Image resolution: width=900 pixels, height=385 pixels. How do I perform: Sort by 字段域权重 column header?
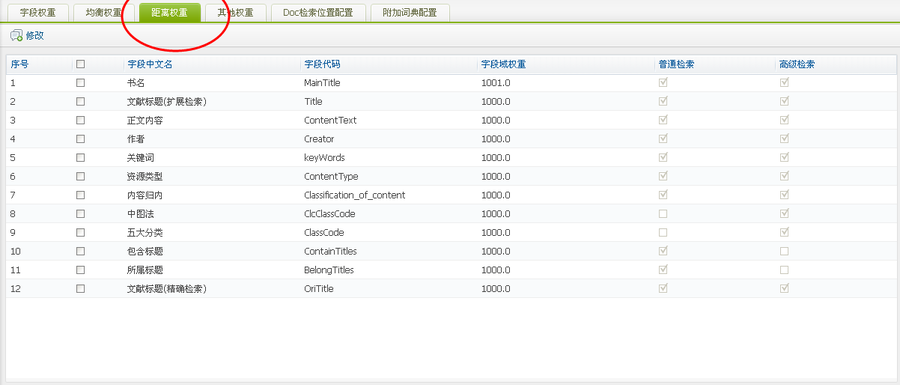503,64
